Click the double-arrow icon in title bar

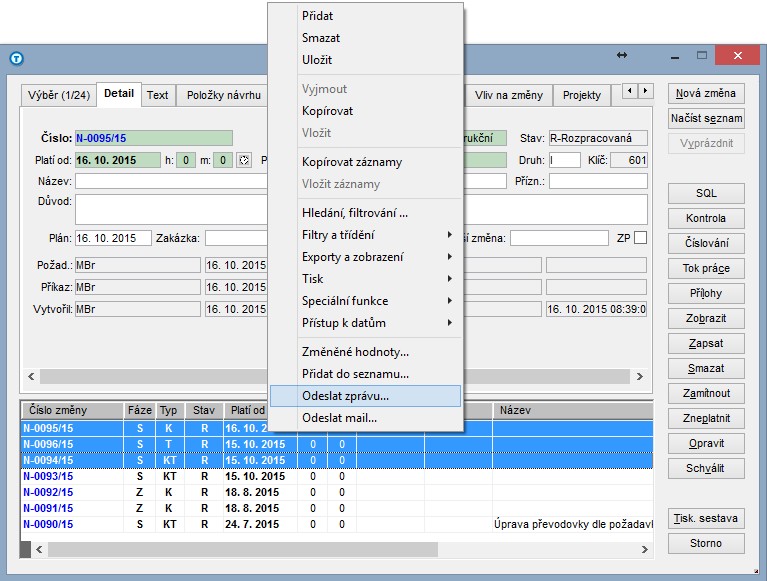(x=622, y=55)
